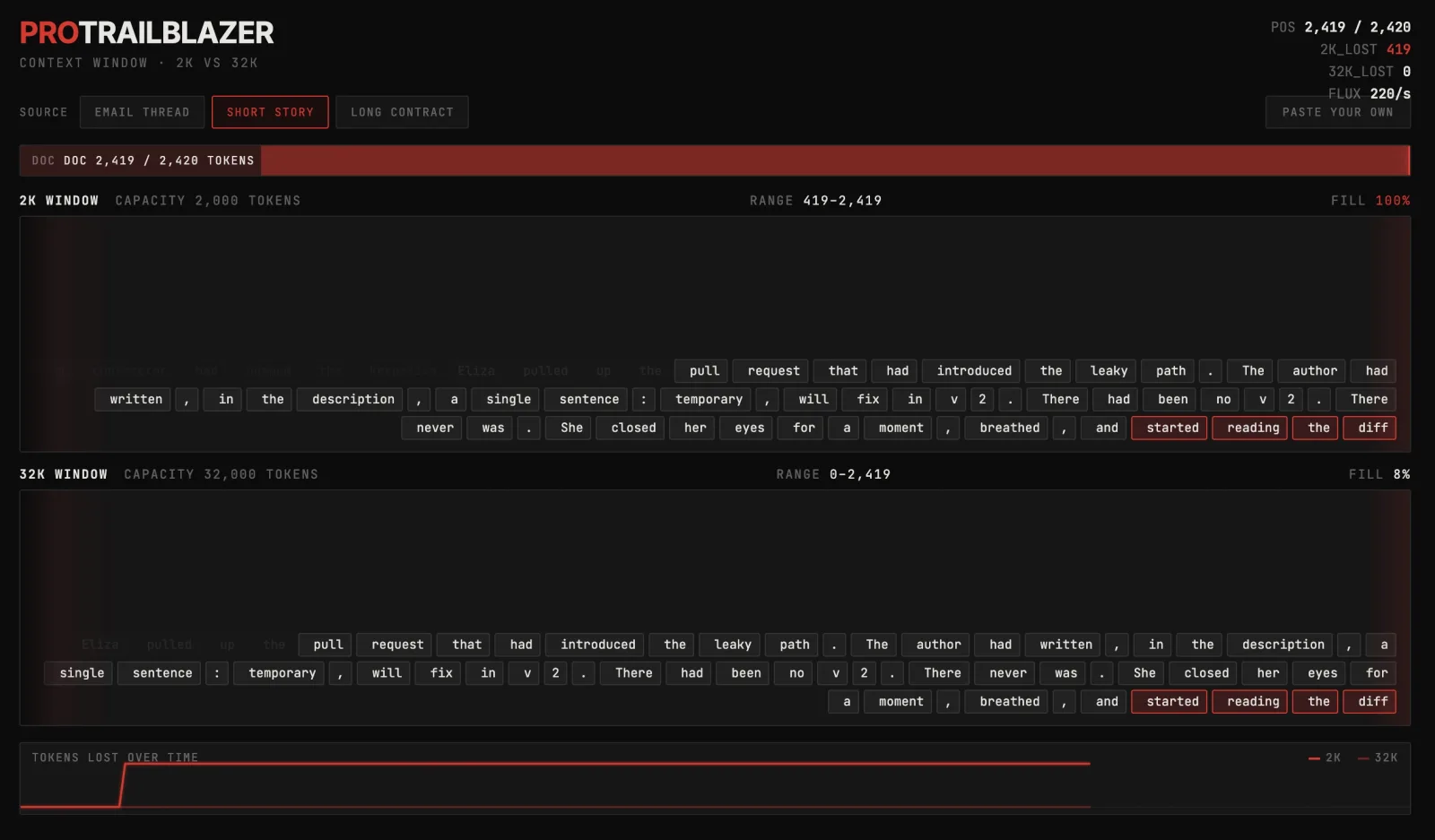Image resolution: width=1435 pixels, height=840 pixels.
Task: Select the EMAIL THREAD source tab
Action: 142,112
